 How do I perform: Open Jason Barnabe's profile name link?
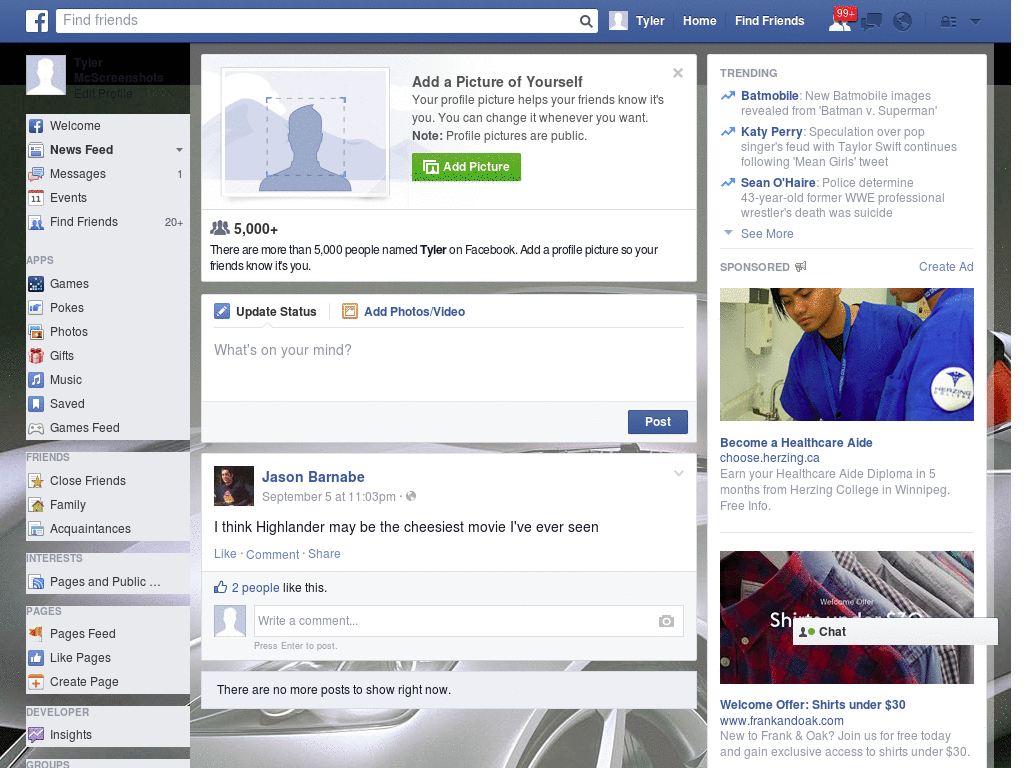click(313, 477)
